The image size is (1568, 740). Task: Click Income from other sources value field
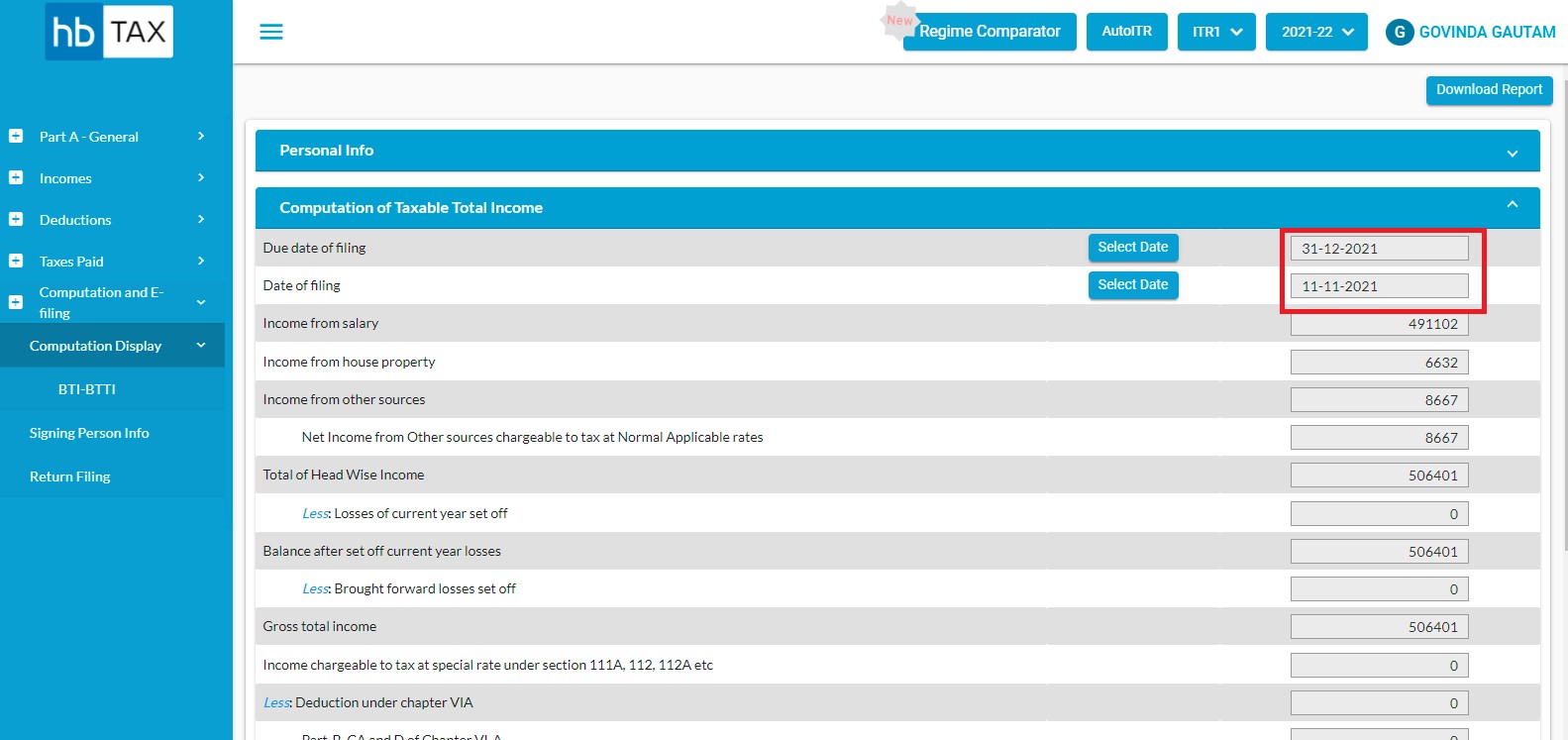pyautogui.click(x=1380, y=400)
